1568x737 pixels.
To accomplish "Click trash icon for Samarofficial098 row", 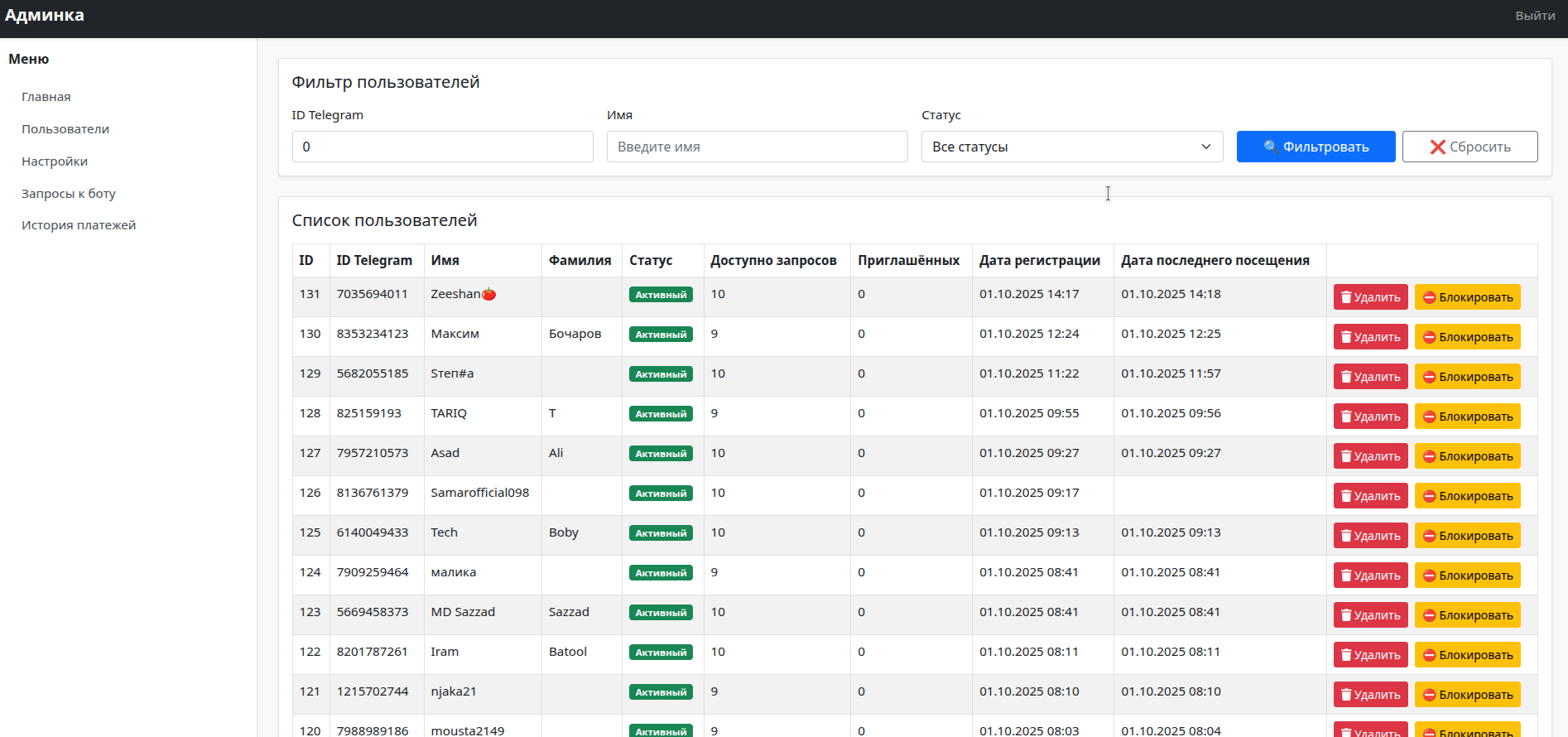I will 1346,496.
